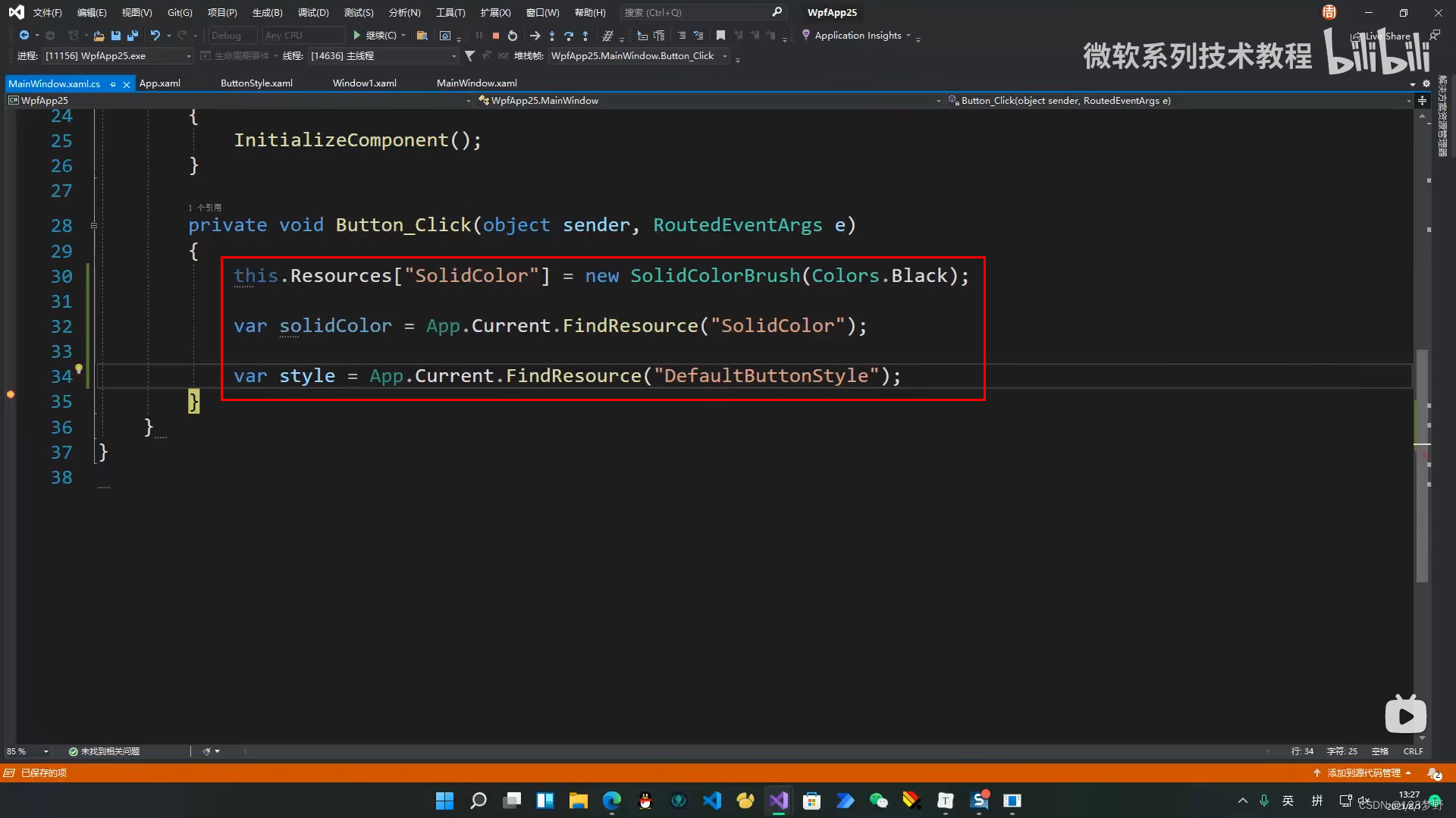
Task: Click the comment out lines icon
Action: [681, 36]
